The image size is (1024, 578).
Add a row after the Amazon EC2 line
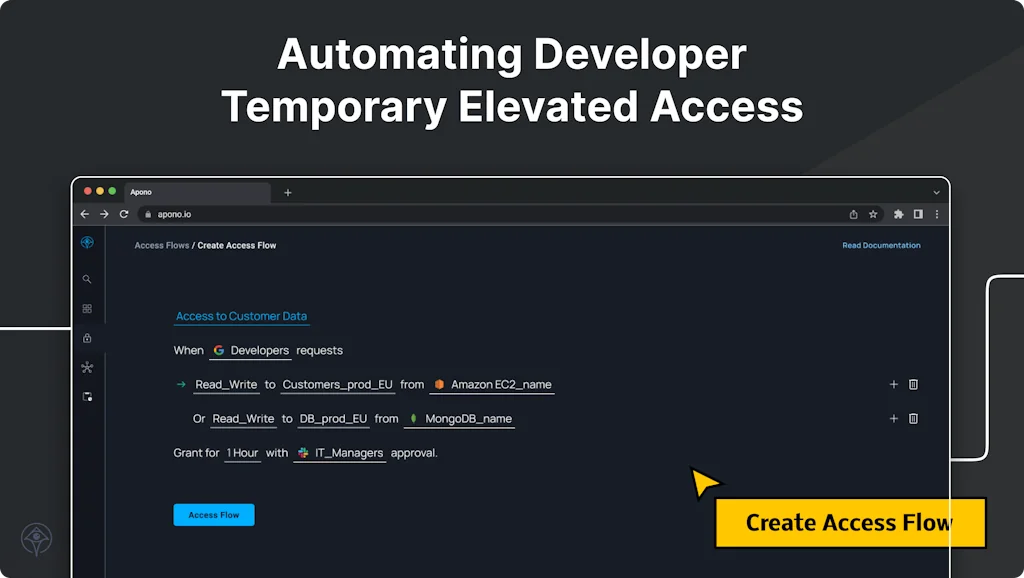click(894, 385)
